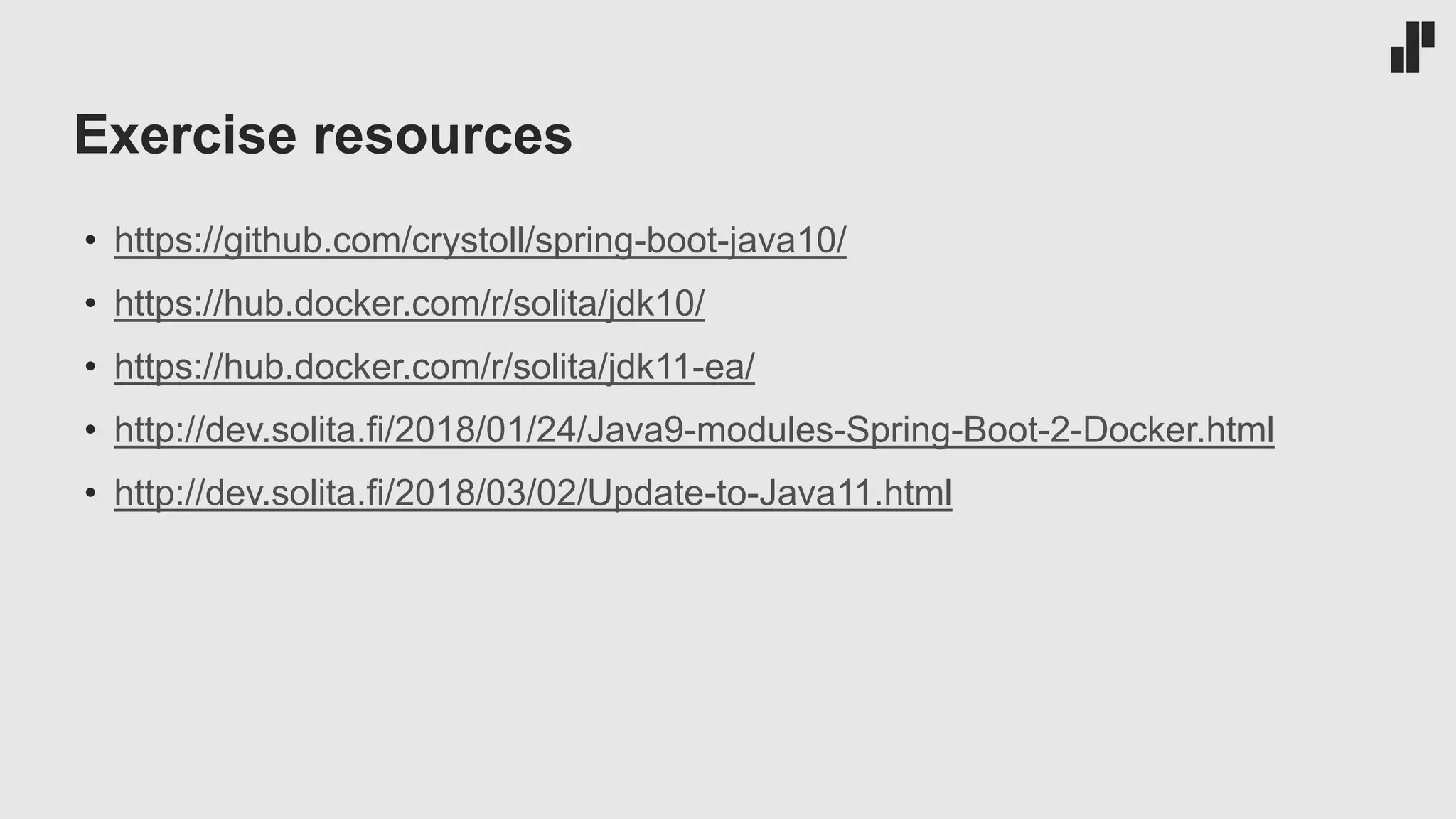Click the bullet before the jdk11-ea link
This screenshot has height=819, width=1456.
(90, 368)
